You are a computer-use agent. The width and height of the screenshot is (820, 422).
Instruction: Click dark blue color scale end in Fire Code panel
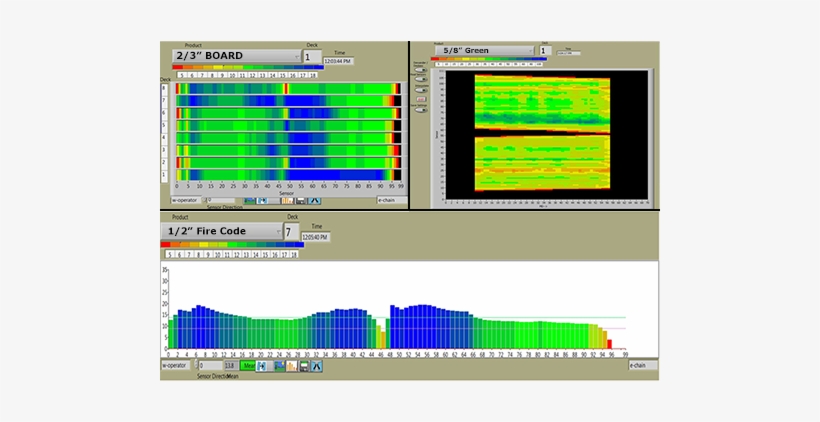coord(299,244)
